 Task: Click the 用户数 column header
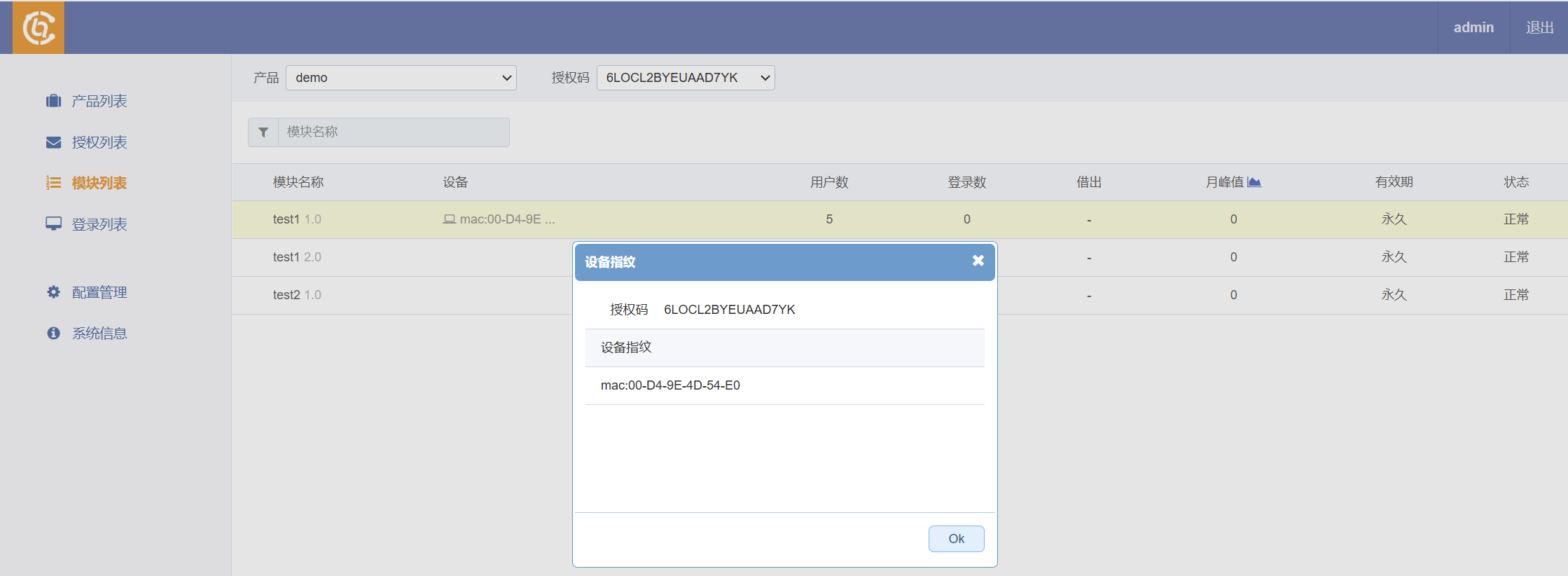829,182
